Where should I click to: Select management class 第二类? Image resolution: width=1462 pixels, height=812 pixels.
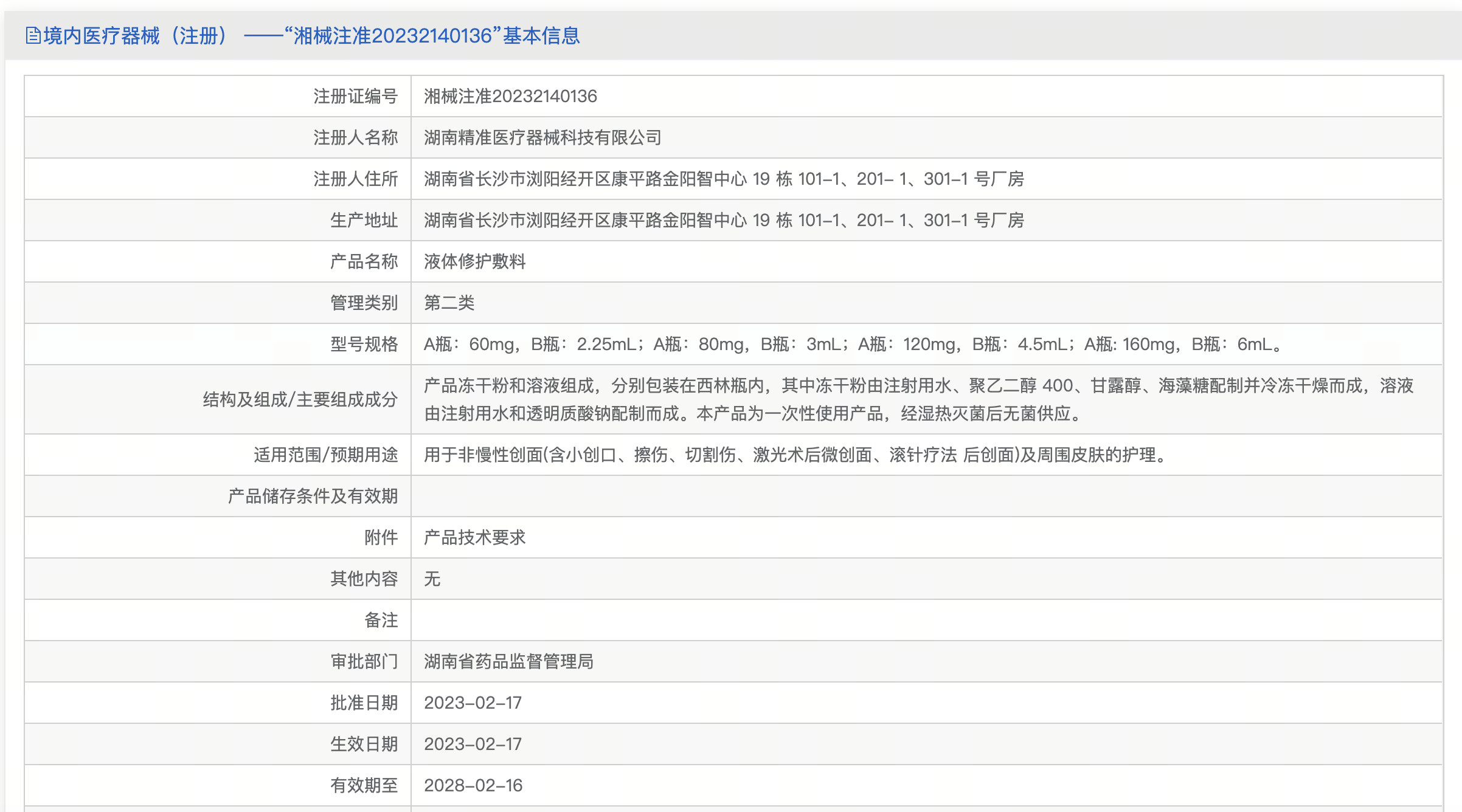(x=449, y=303)
